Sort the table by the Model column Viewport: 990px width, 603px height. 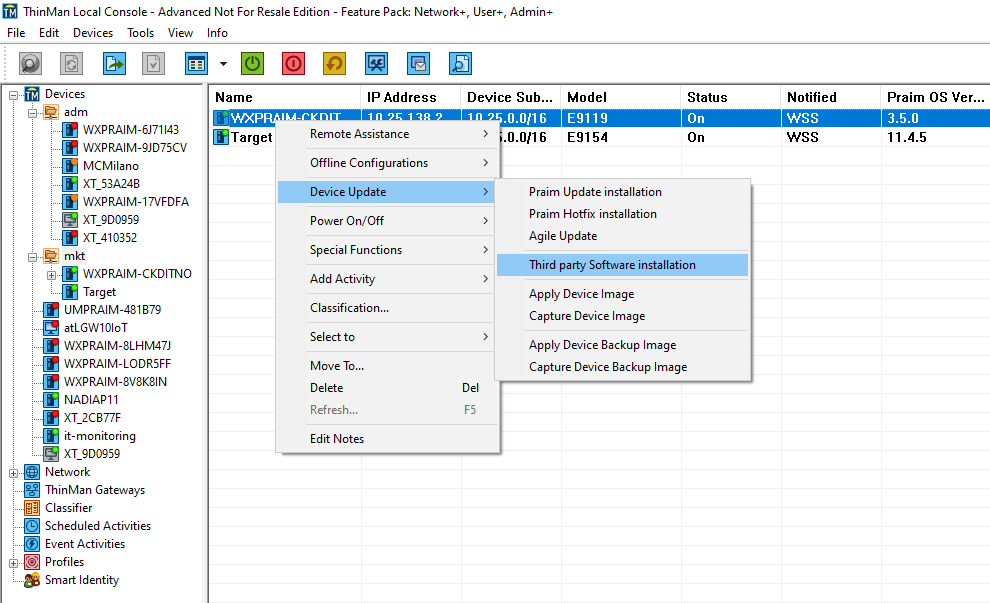pyautogui.click(x=621, y=97)
